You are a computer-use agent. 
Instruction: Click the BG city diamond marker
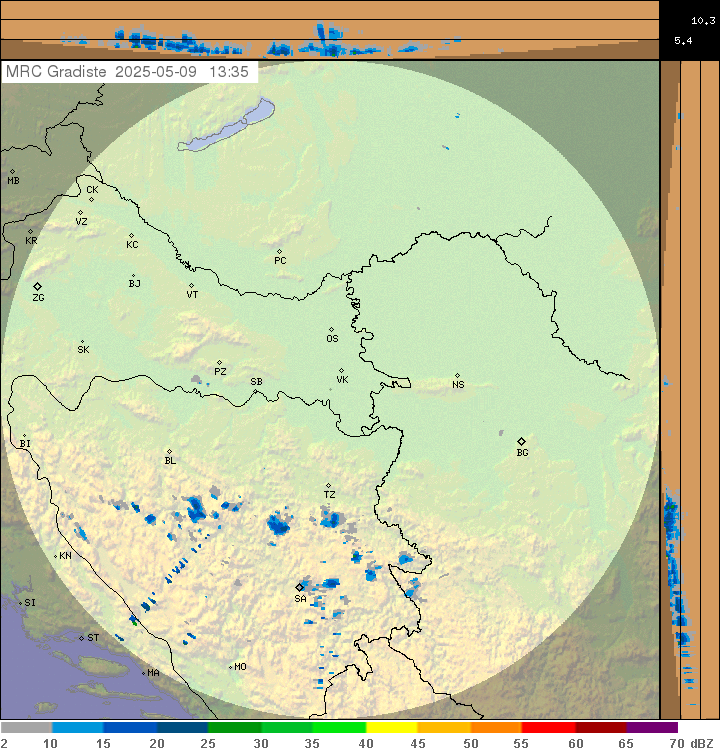click(x=522, y=442)
